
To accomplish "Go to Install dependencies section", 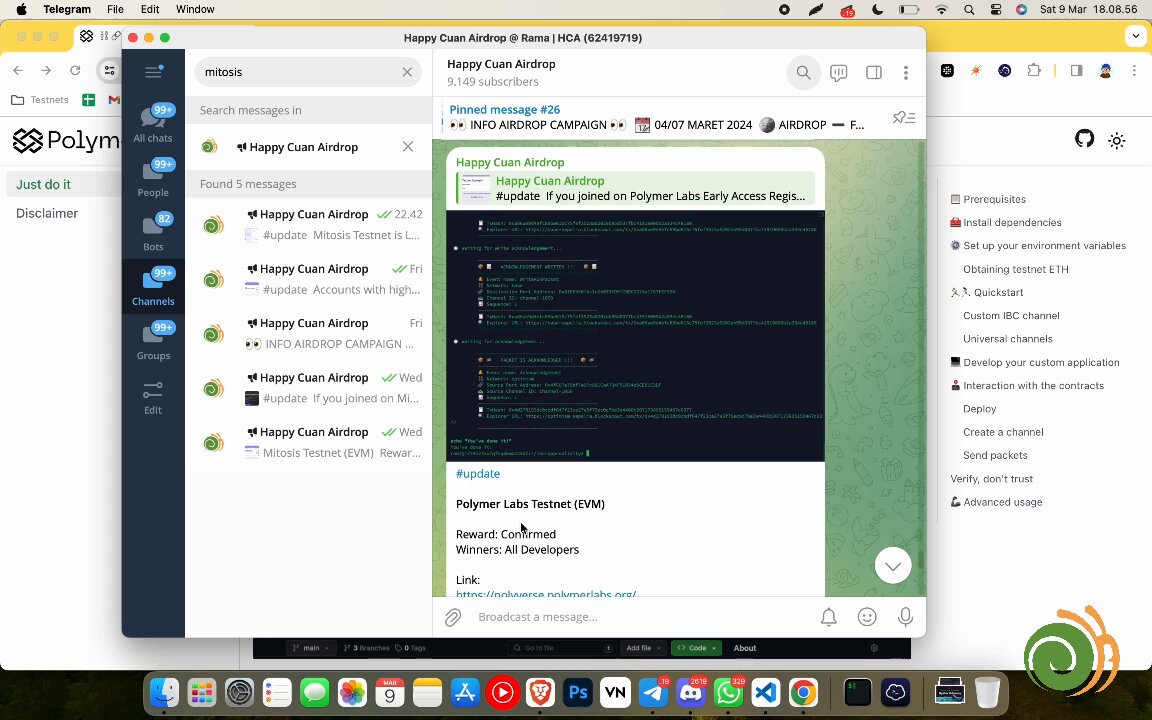I will coord(1006,223).
